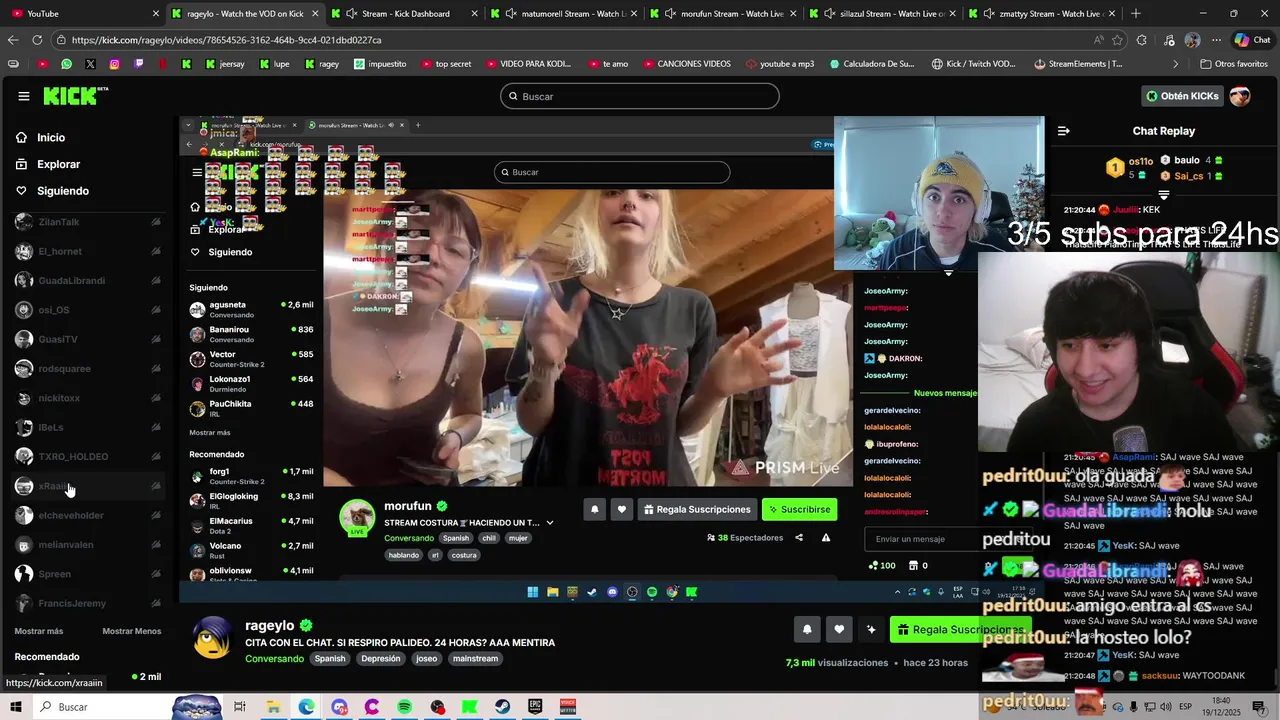Open the user profile avatar in Kick header
The width and height of the screenshot is (1280, 720).
[x=1240, y=96]
